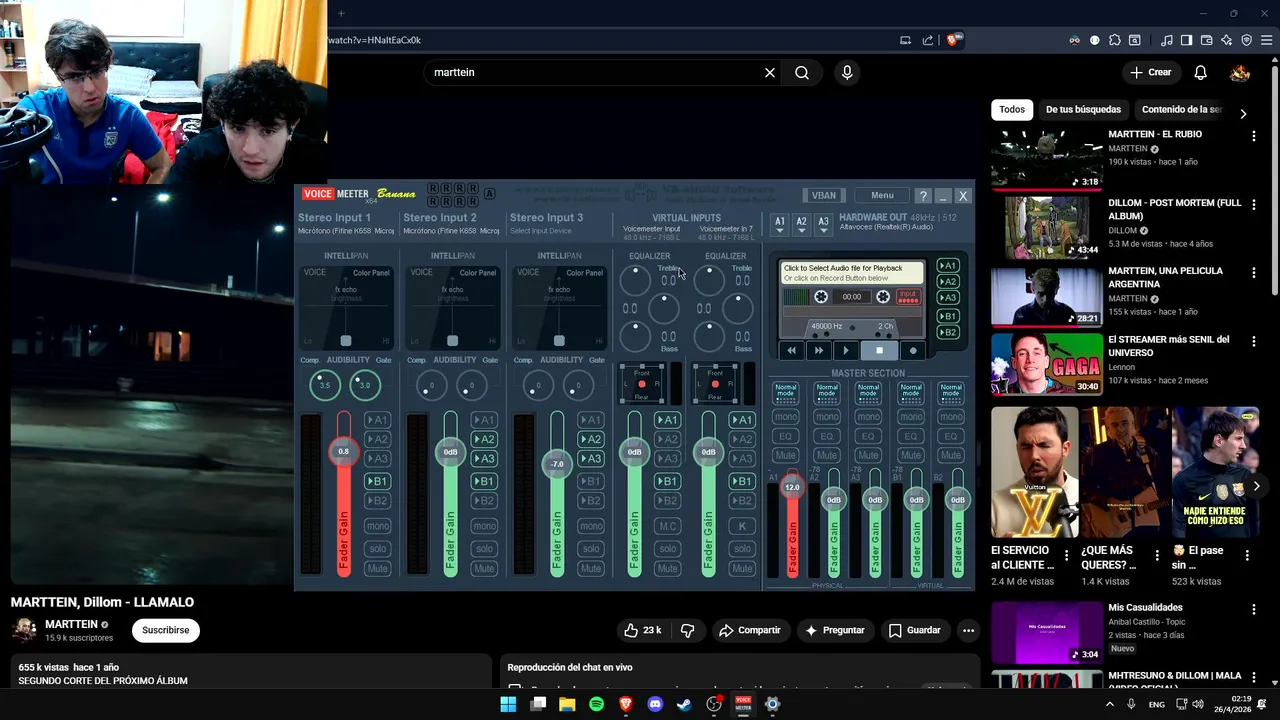Cycle Normal mode on B2 master bus
This screenshot has width=1280, height=720.
[952, 391]
